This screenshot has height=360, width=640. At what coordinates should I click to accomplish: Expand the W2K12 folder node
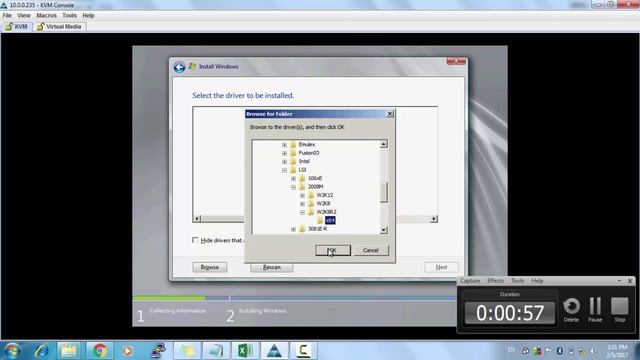(x=302, y=196)
